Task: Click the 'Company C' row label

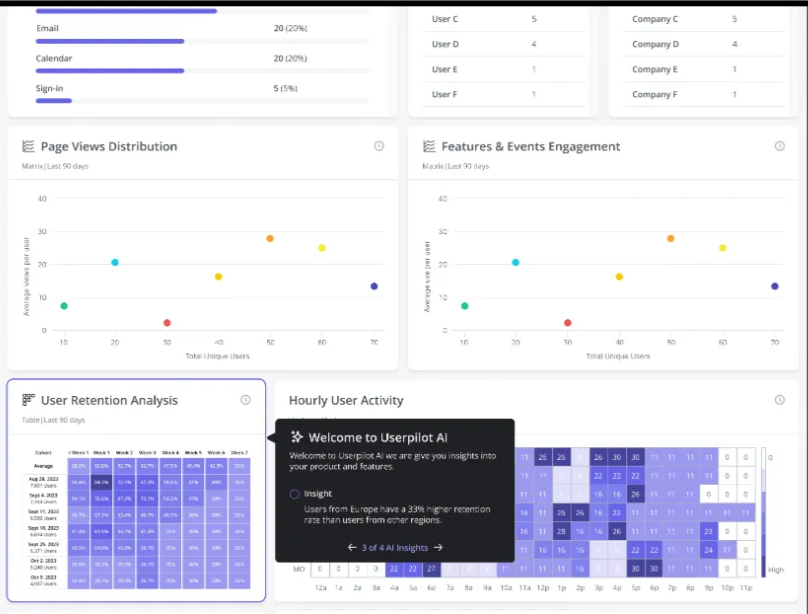Action: [655, 19]
